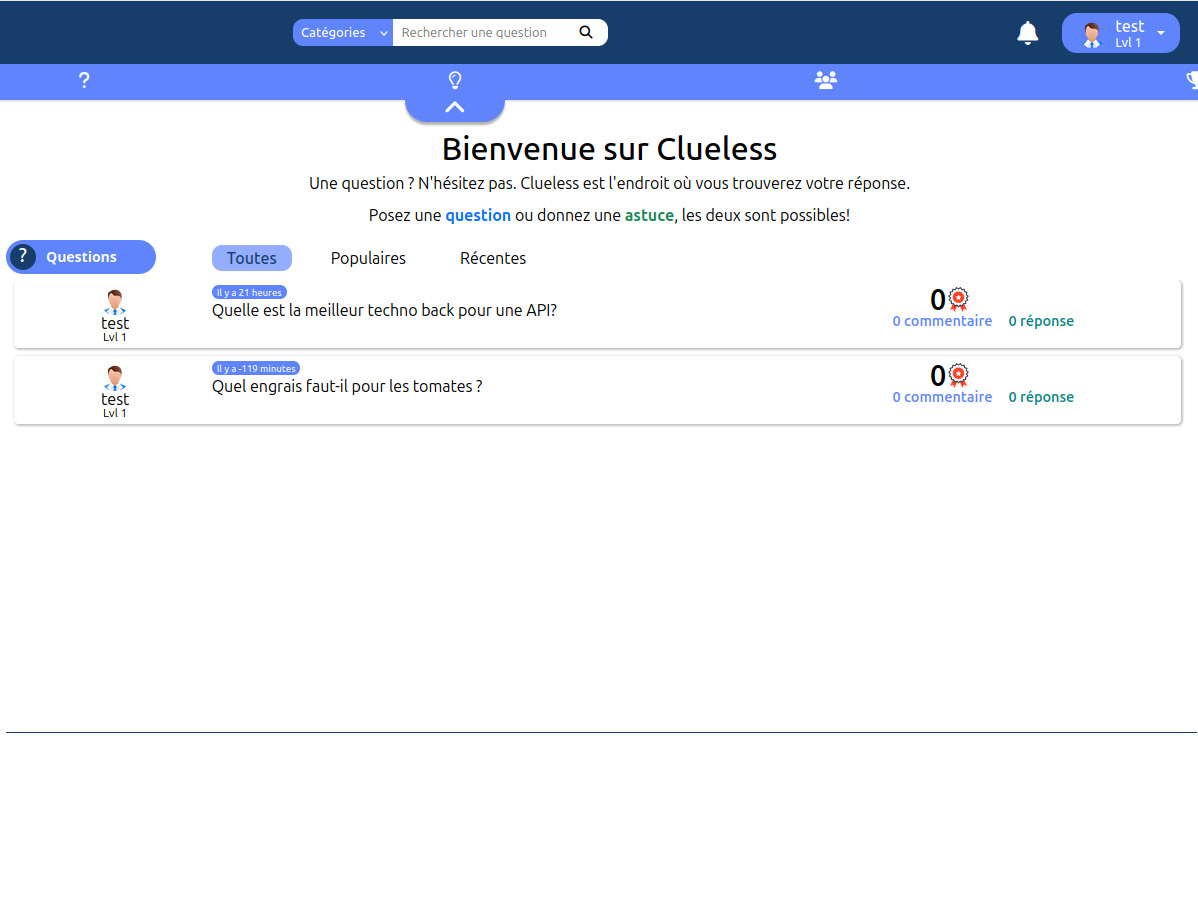Viewport: 1198px width, 897px height.
Task: Click the search magnifier icon
Action: (586, 32)
